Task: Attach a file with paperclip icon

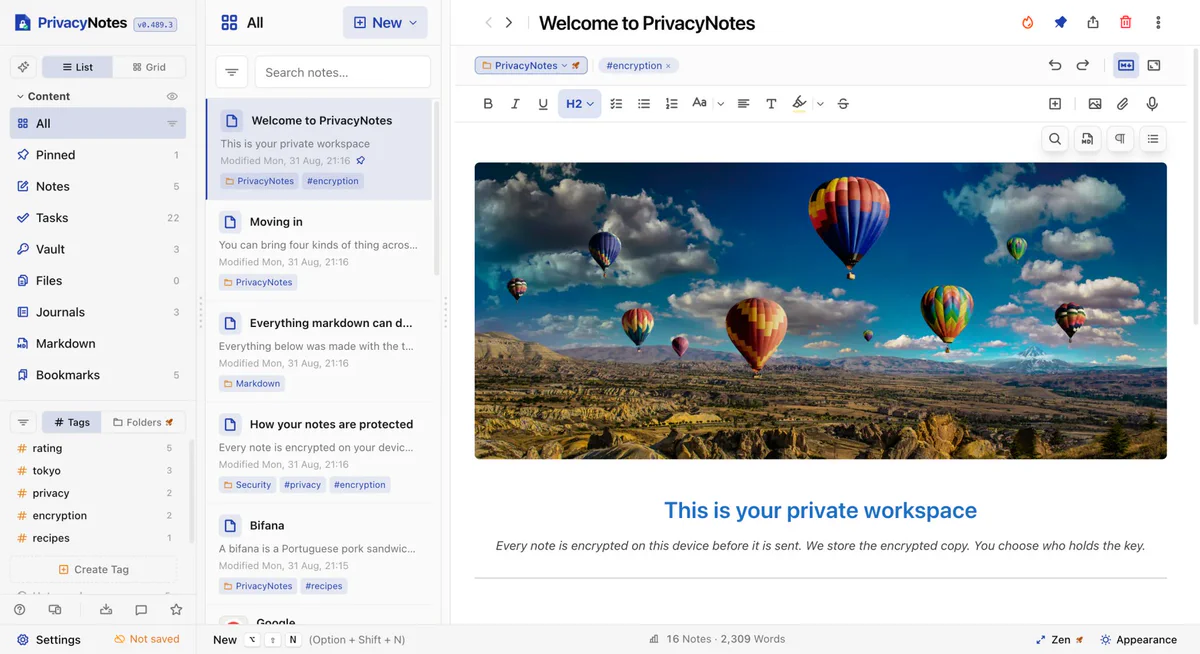Action: [x=1123, y=104]
